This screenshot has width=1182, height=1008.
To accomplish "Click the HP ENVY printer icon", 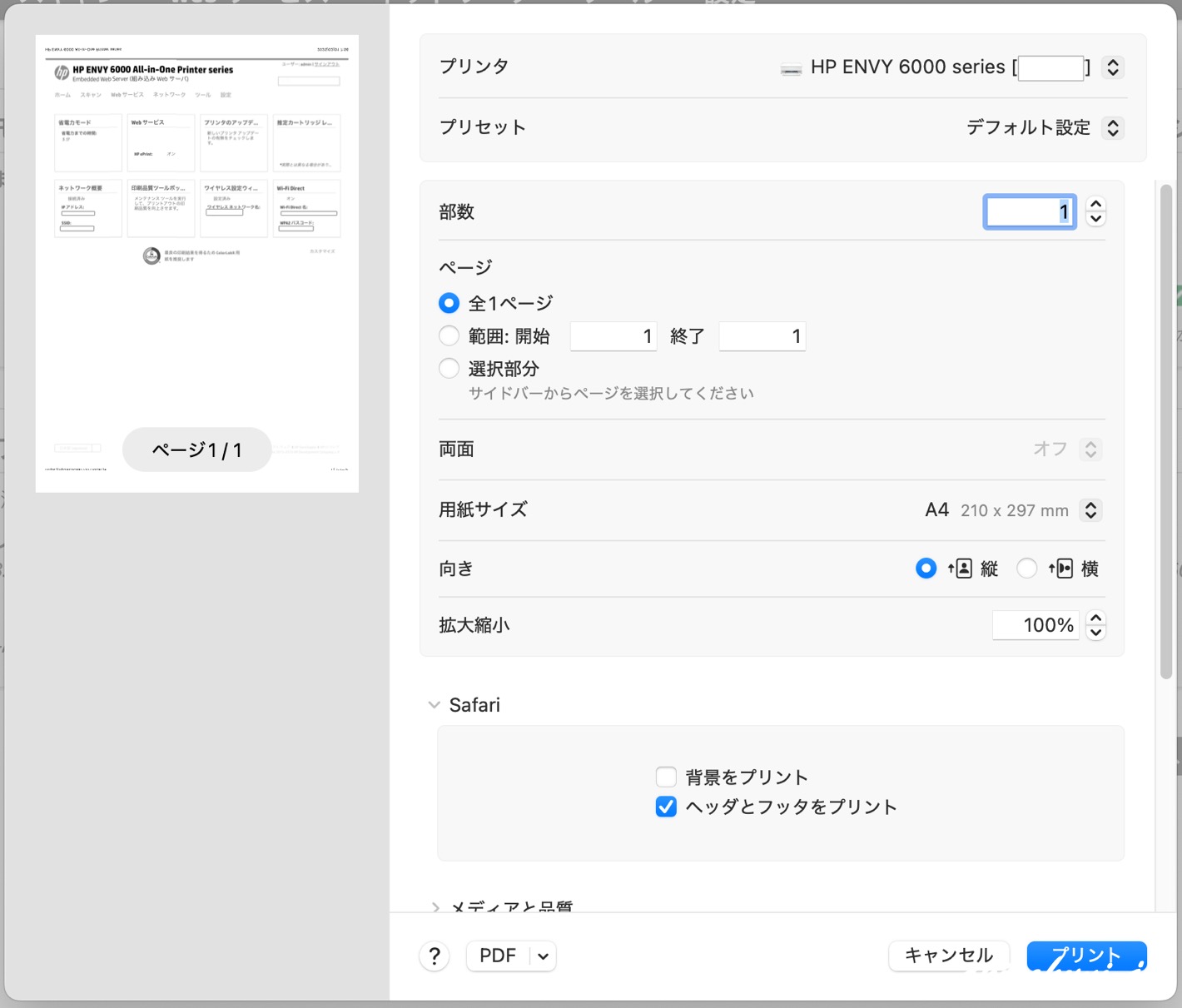I will 792,68.
